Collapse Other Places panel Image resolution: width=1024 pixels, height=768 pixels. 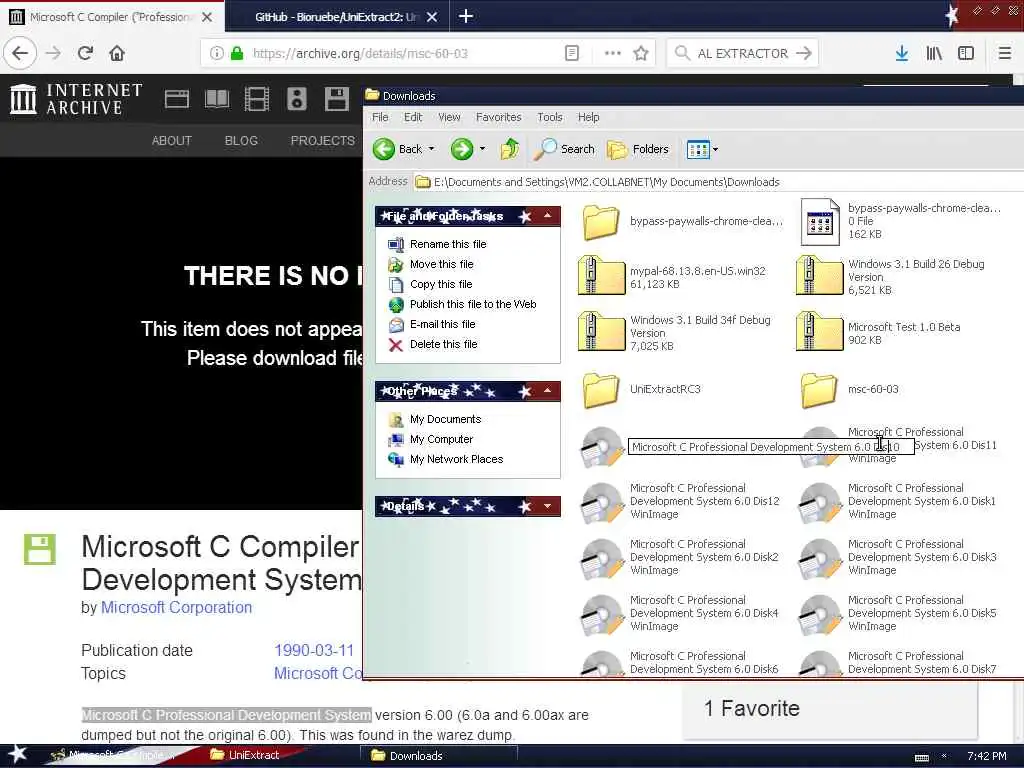pyautogui.click(x=547, y=391)
